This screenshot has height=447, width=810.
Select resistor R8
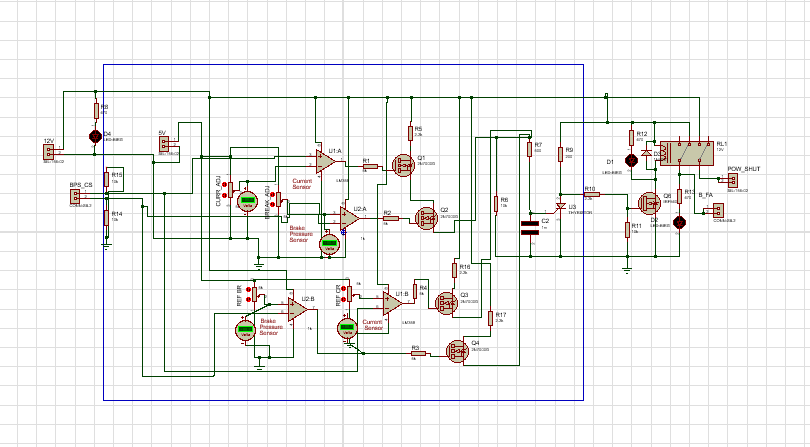pyautogui.click(x=96, y=111)
